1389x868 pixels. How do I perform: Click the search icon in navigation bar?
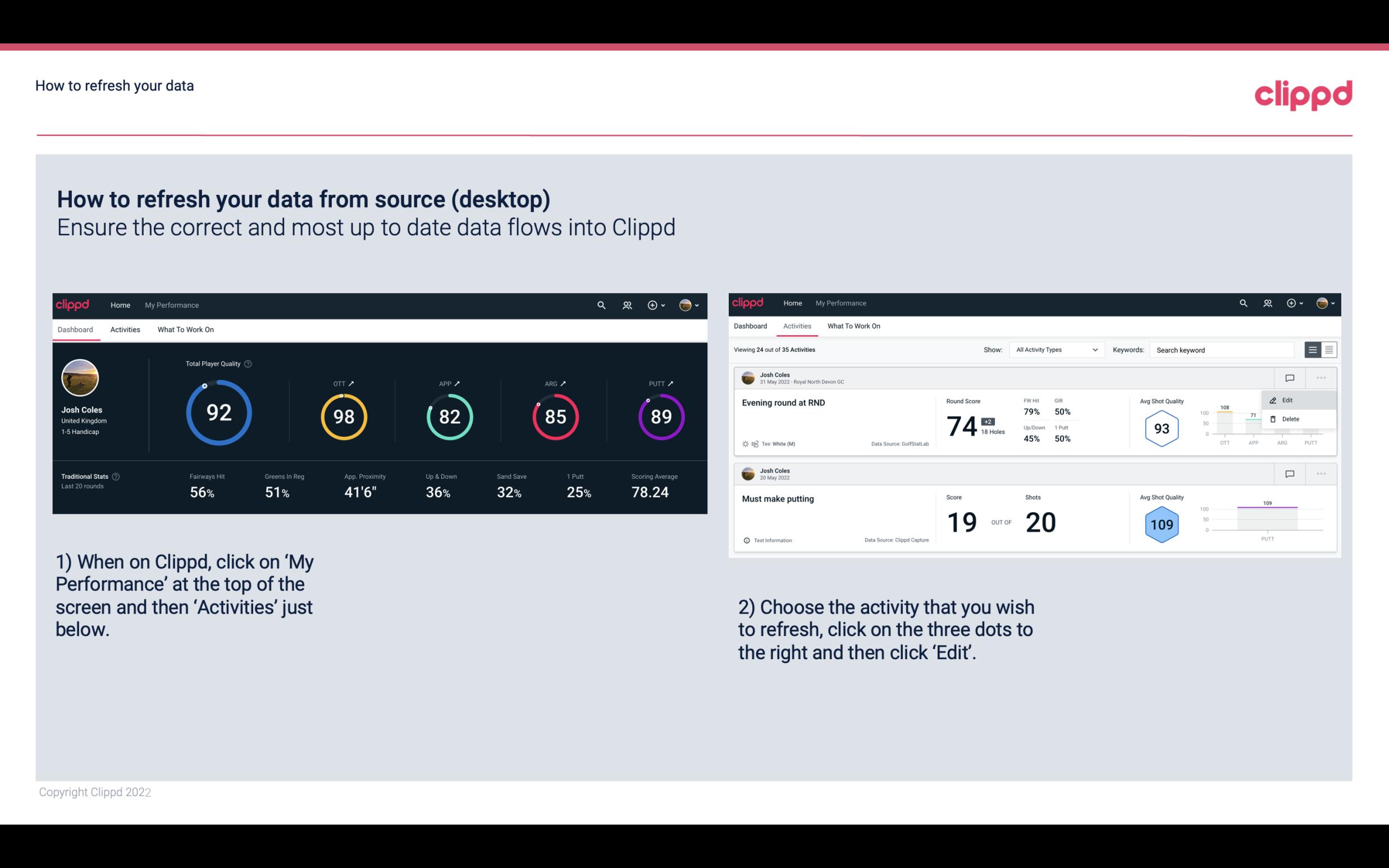pos(600,304)
